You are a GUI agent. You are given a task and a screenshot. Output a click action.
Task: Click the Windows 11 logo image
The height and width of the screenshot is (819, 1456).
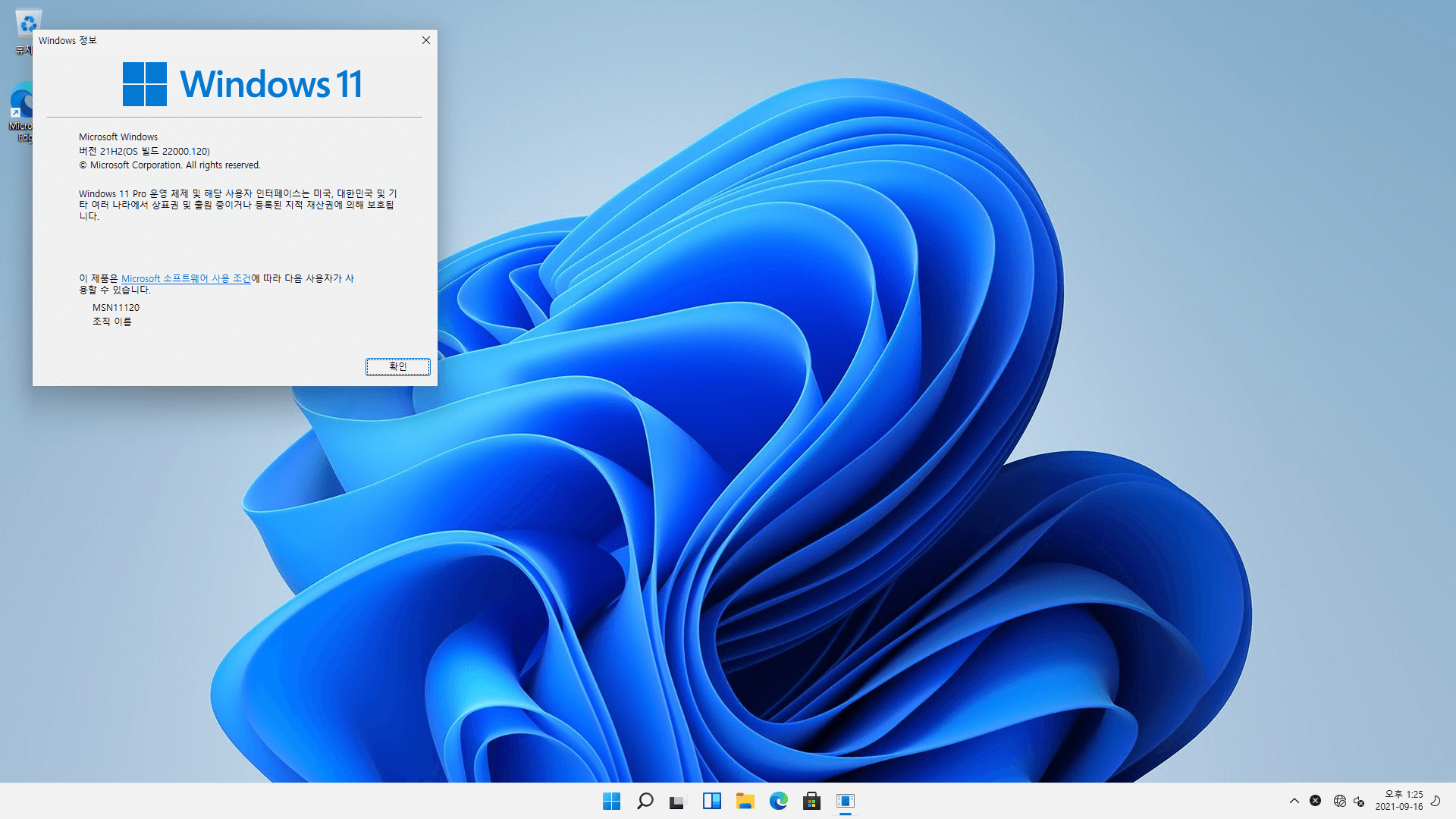(x=243, y=84)
